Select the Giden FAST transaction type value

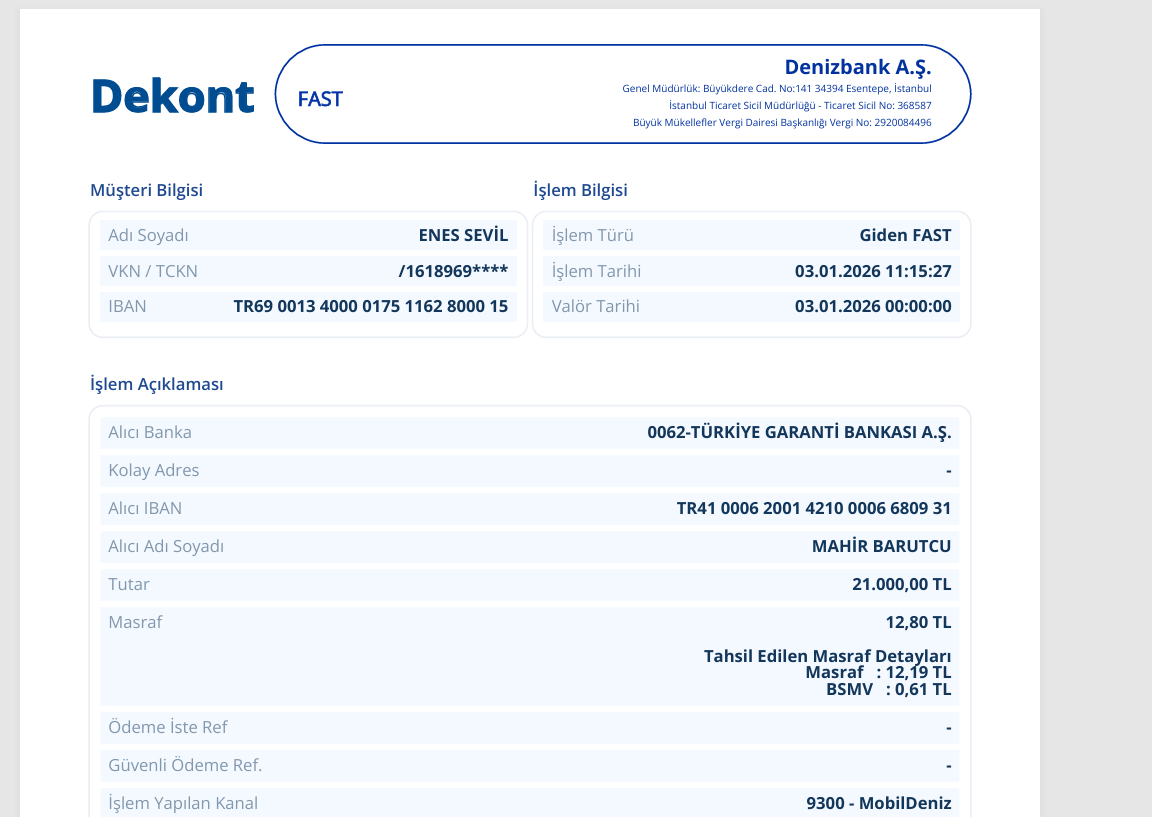(905, 235)
